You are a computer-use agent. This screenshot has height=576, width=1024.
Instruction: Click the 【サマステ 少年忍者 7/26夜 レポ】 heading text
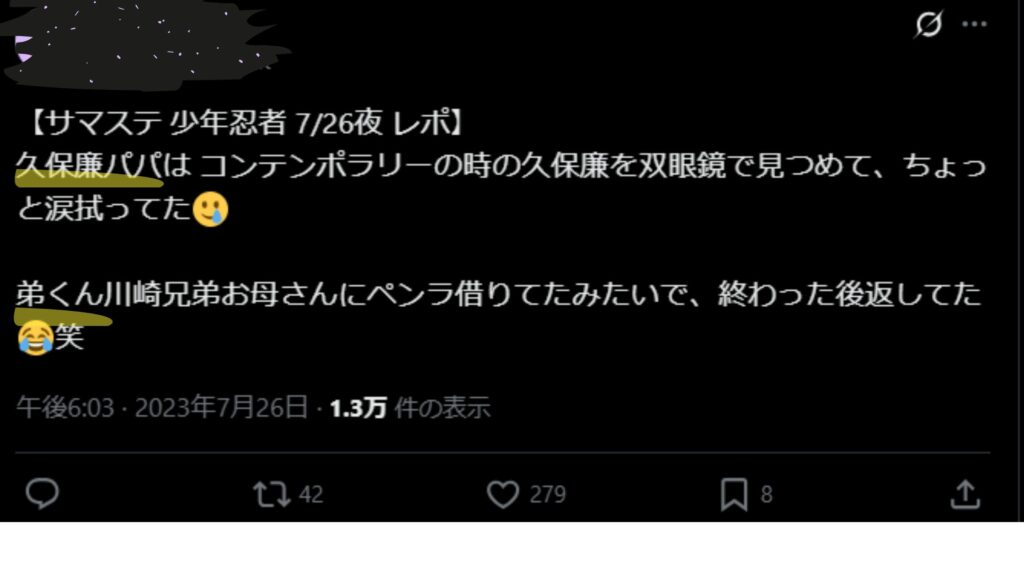pyautogui.click(x=246, y=123)
